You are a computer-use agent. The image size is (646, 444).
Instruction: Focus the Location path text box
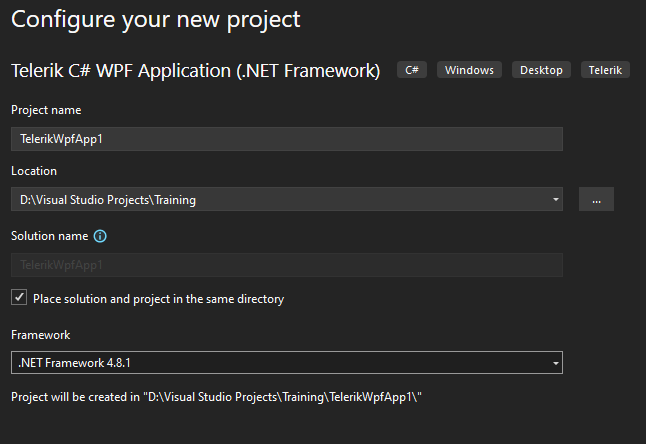point(280,200)
